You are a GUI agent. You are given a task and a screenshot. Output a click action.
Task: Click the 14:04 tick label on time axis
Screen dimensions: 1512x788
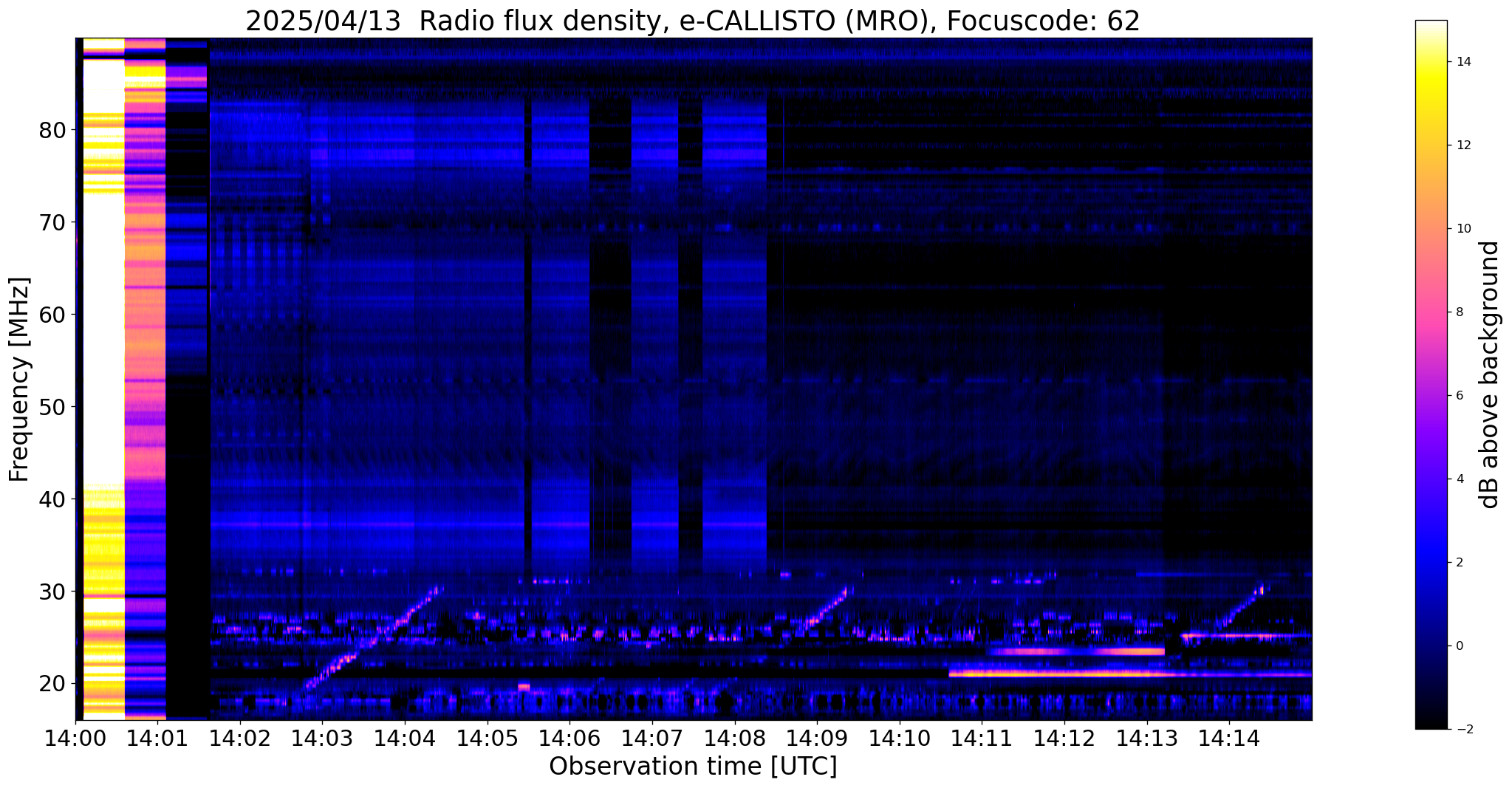[405, 738]
